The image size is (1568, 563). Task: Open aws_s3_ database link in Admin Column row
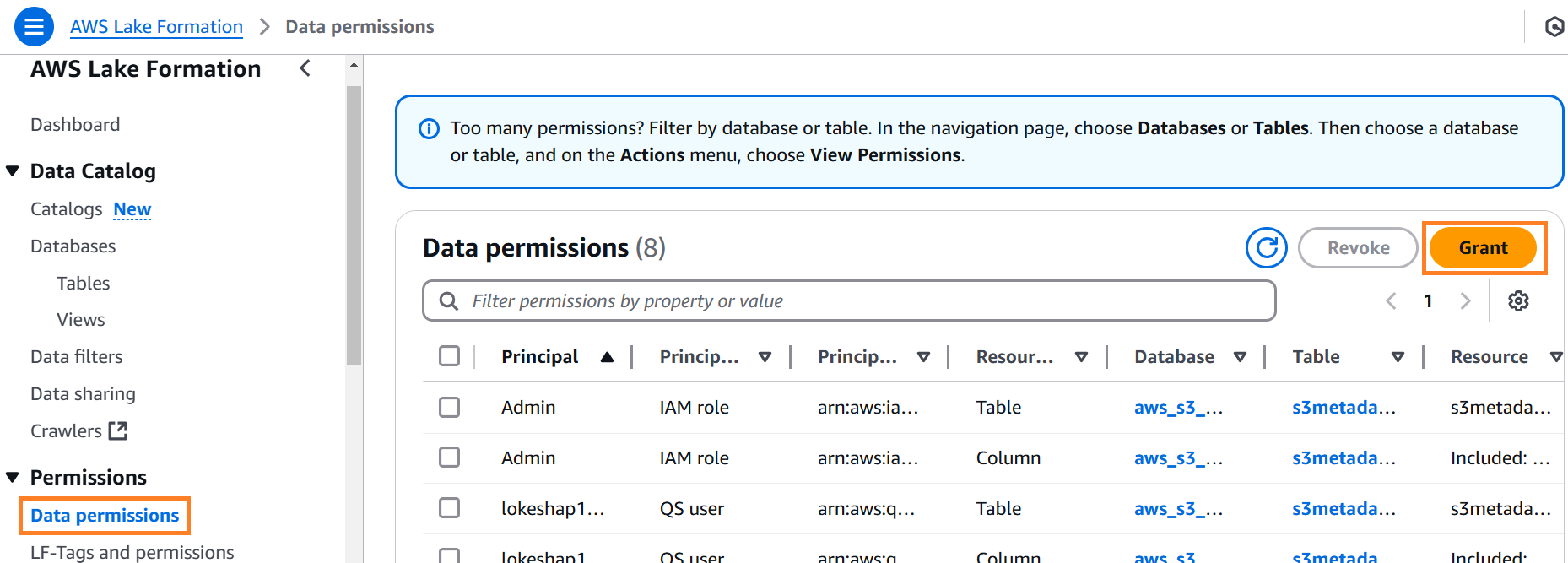[1178, 458]
